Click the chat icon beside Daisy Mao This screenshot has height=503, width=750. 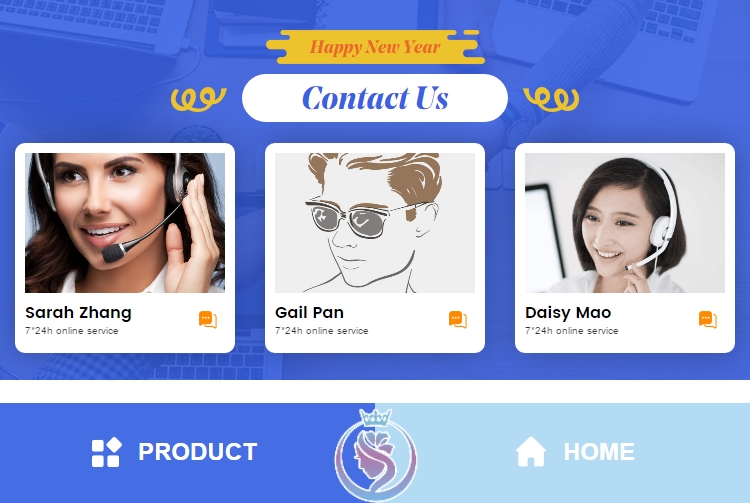[708, 319]
